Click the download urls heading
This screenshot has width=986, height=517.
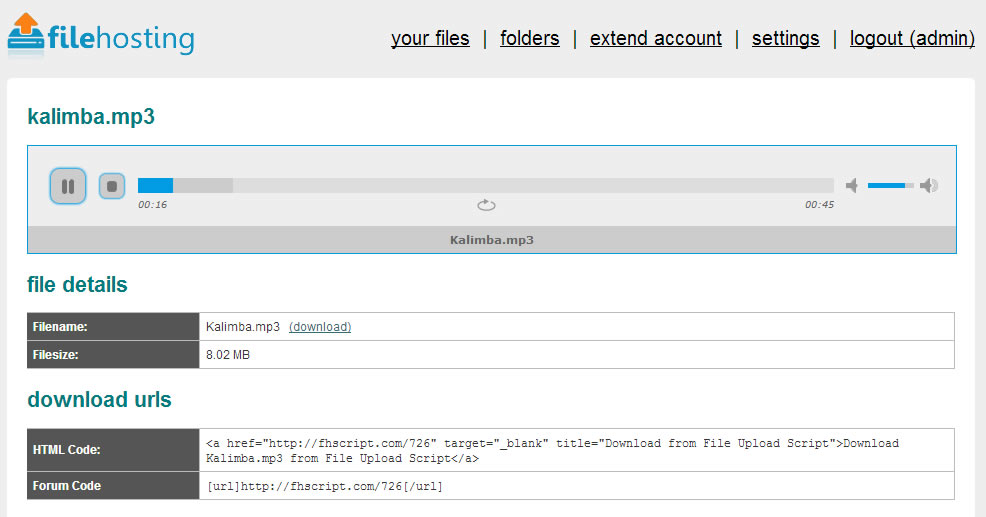[x=99, y=399]
